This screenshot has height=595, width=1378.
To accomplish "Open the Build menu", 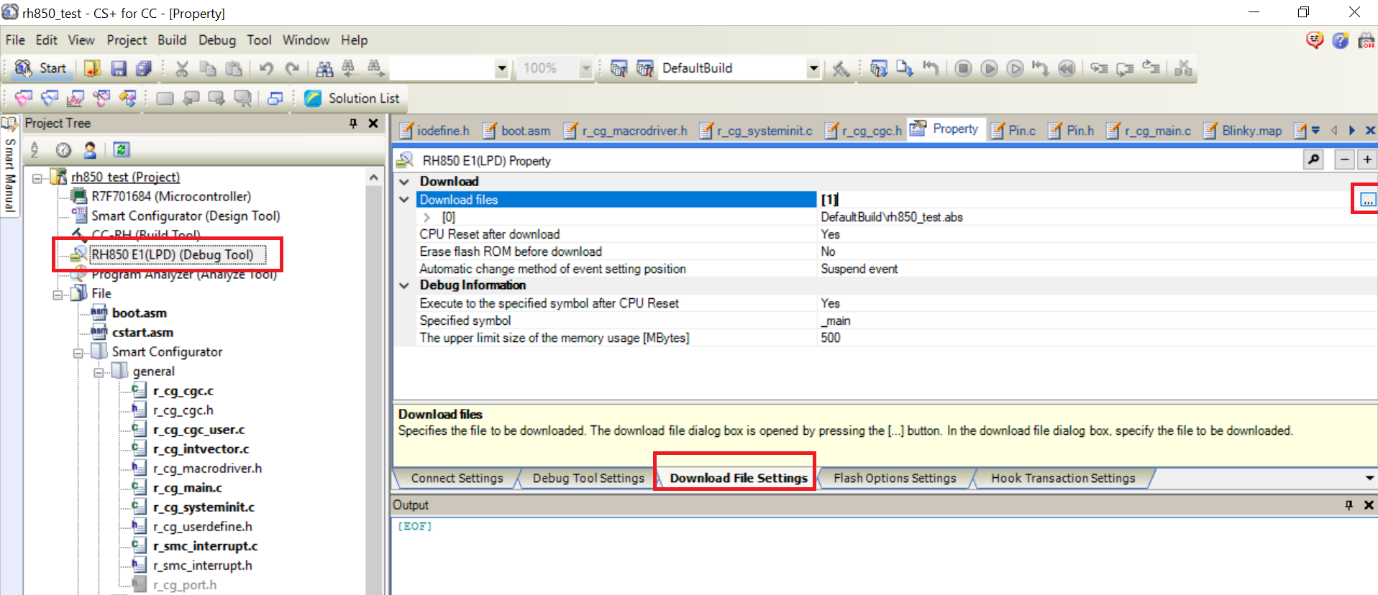I will click(x=172, y=40).
